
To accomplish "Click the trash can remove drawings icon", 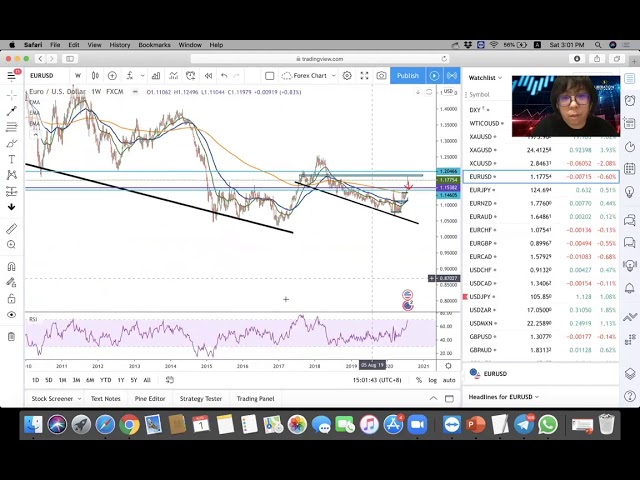I will (12, 336).
